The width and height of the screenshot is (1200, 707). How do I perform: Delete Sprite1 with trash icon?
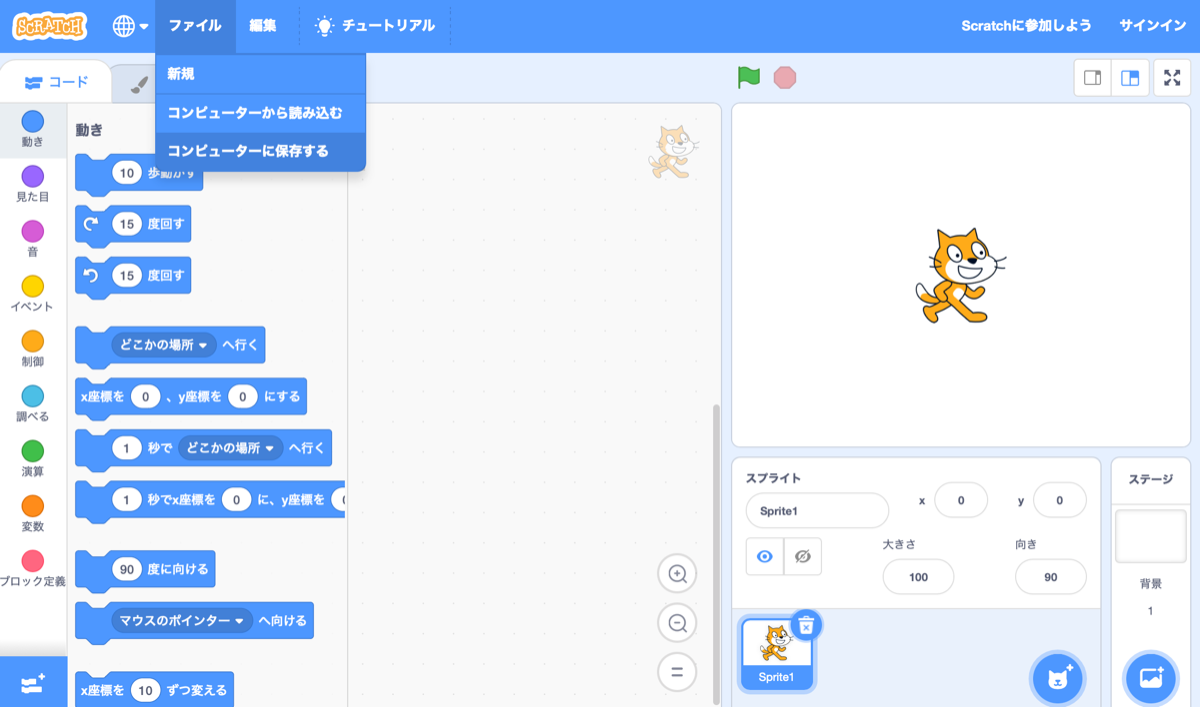coord(807,625)
